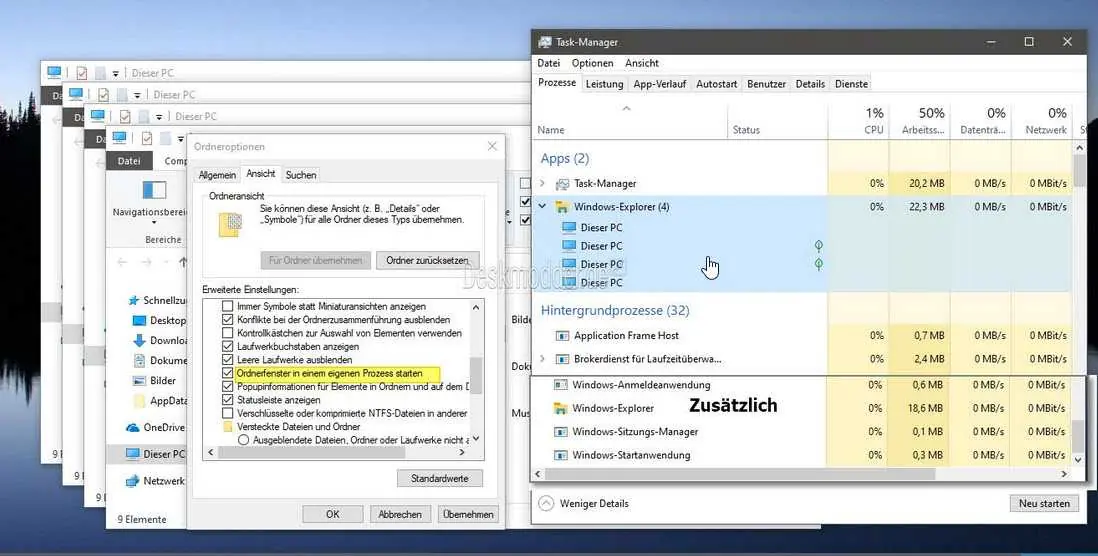1098x556 pixels.
Task: Click settings list horizontal scrollbar thumb
Action: pyautogui.click(x=311, y=453)
